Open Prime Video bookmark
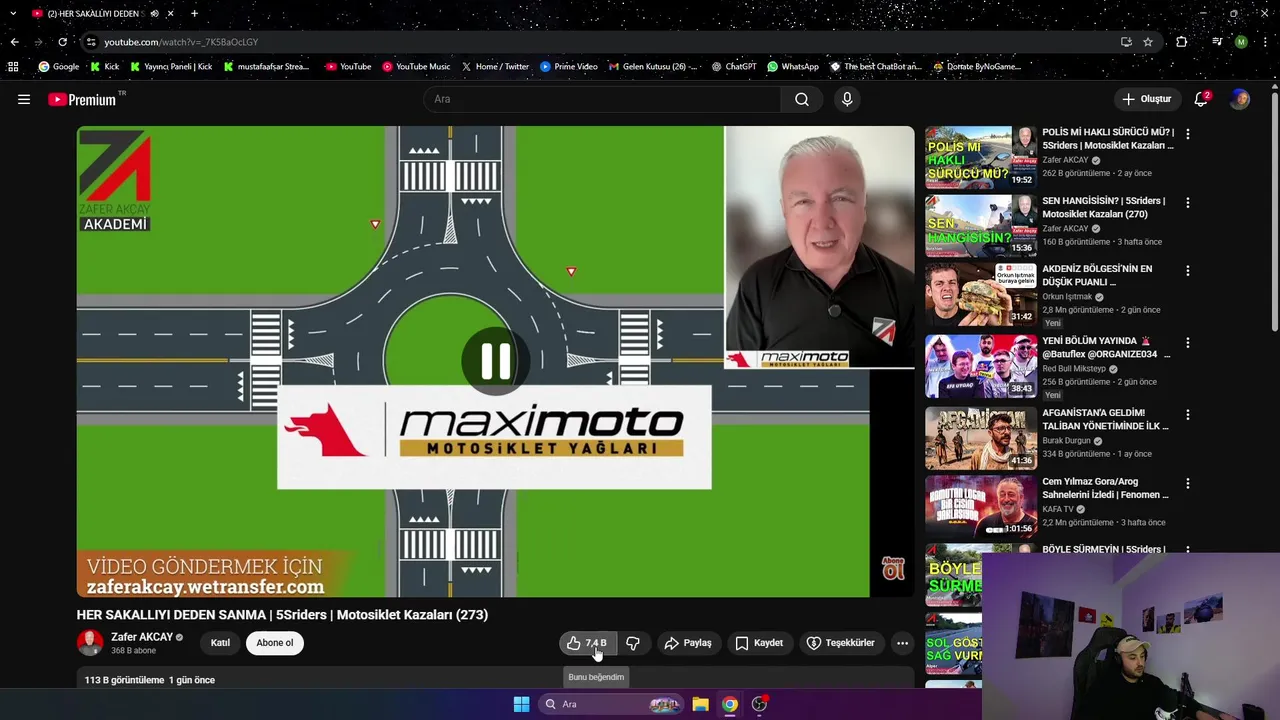This screenshot has height=720, width=1280. (x=569, y=67)
